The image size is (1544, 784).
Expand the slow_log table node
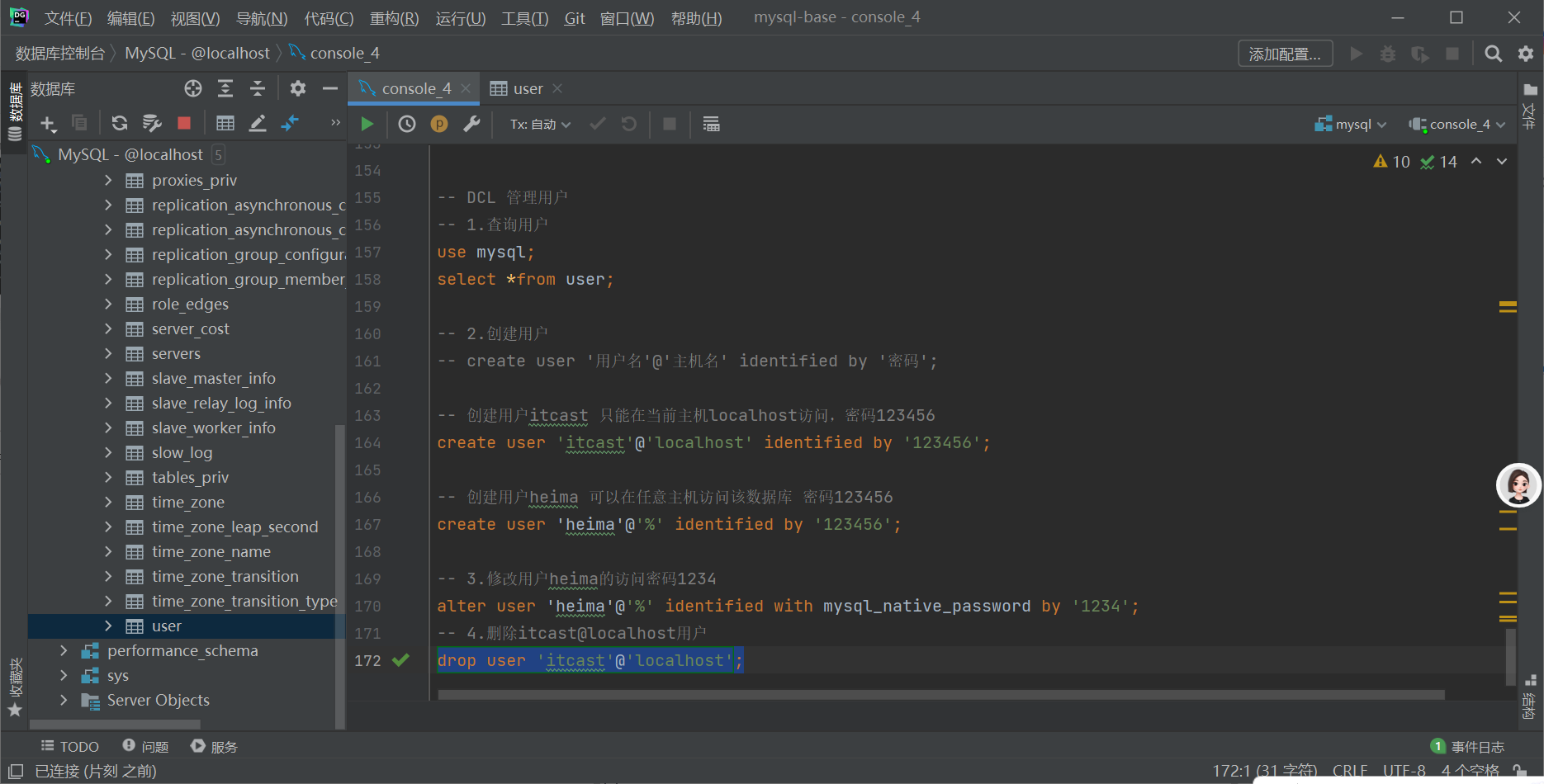pyautogui.click(x=108, y=452)
